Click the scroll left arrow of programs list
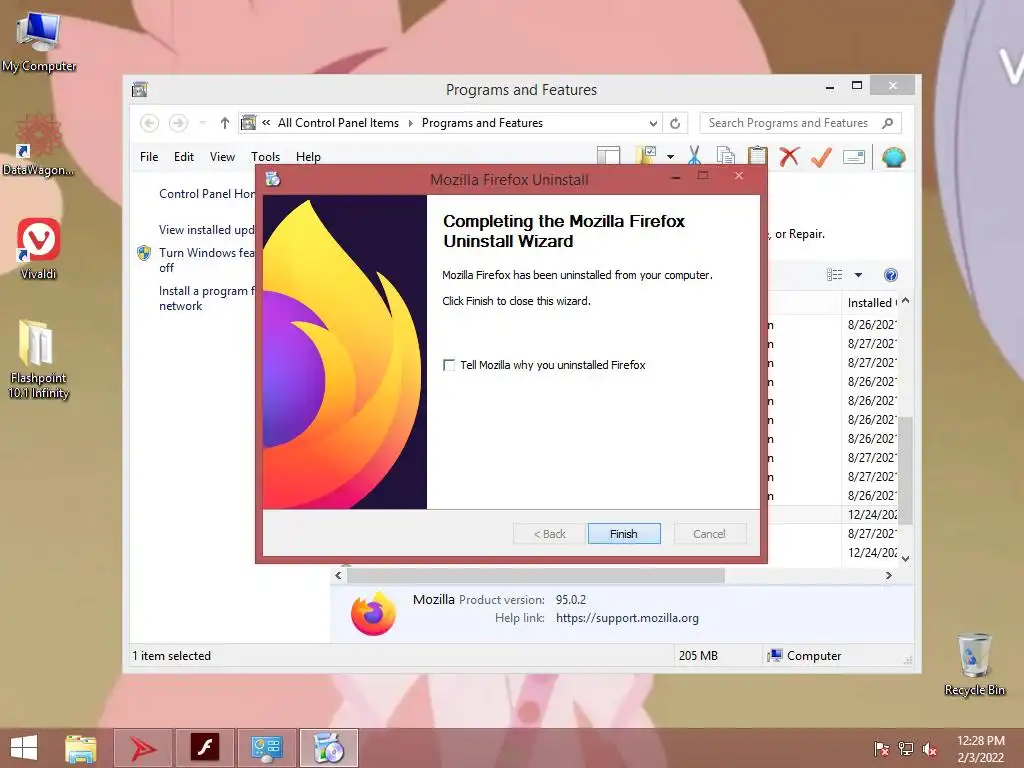The image size is (1024, 768). pyautogui.click(x=338, y=575)
